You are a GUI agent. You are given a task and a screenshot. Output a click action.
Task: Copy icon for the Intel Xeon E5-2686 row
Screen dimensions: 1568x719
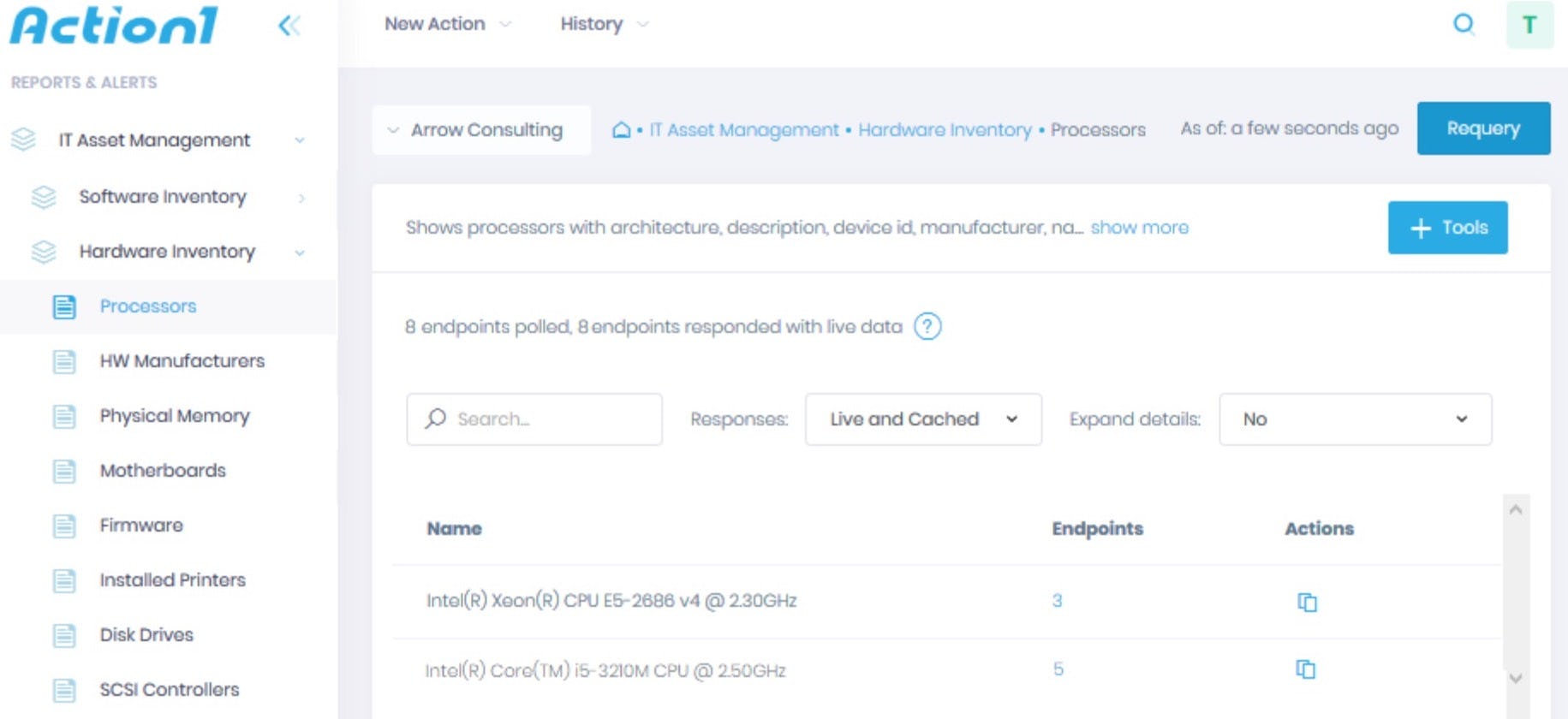tap(1307, 602)
